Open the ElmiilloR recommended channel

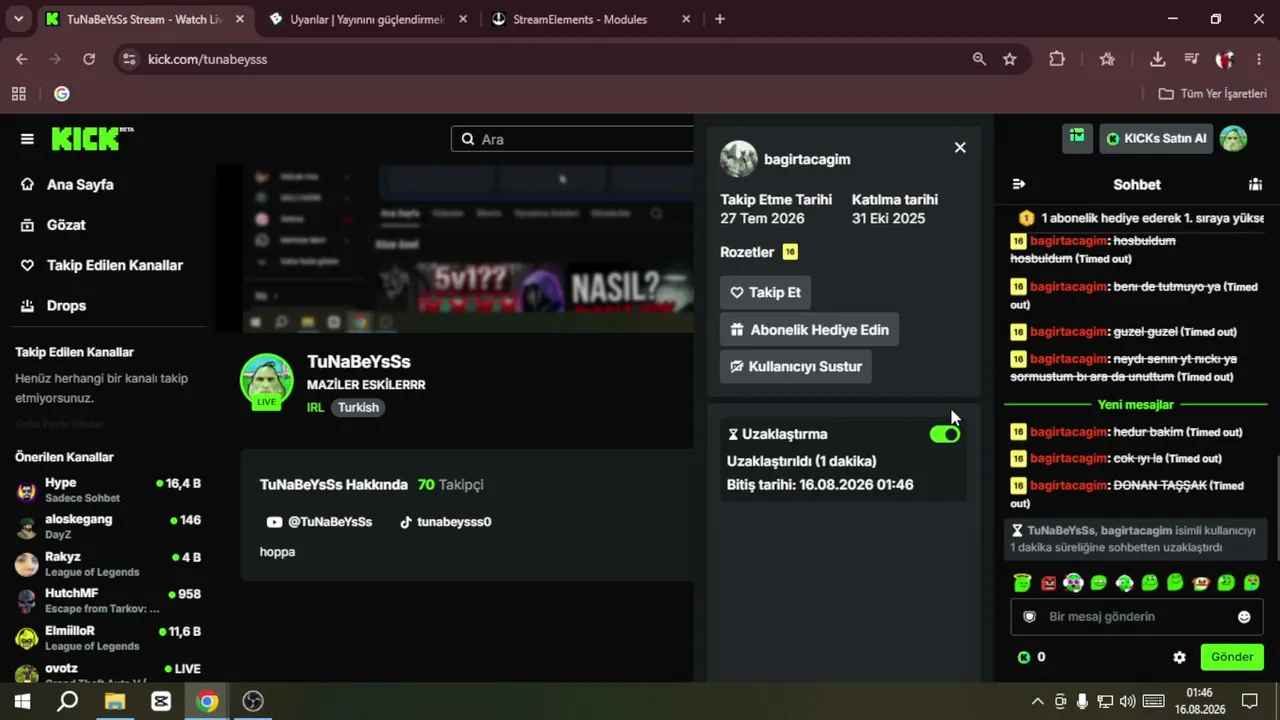(x=108, y=638)
